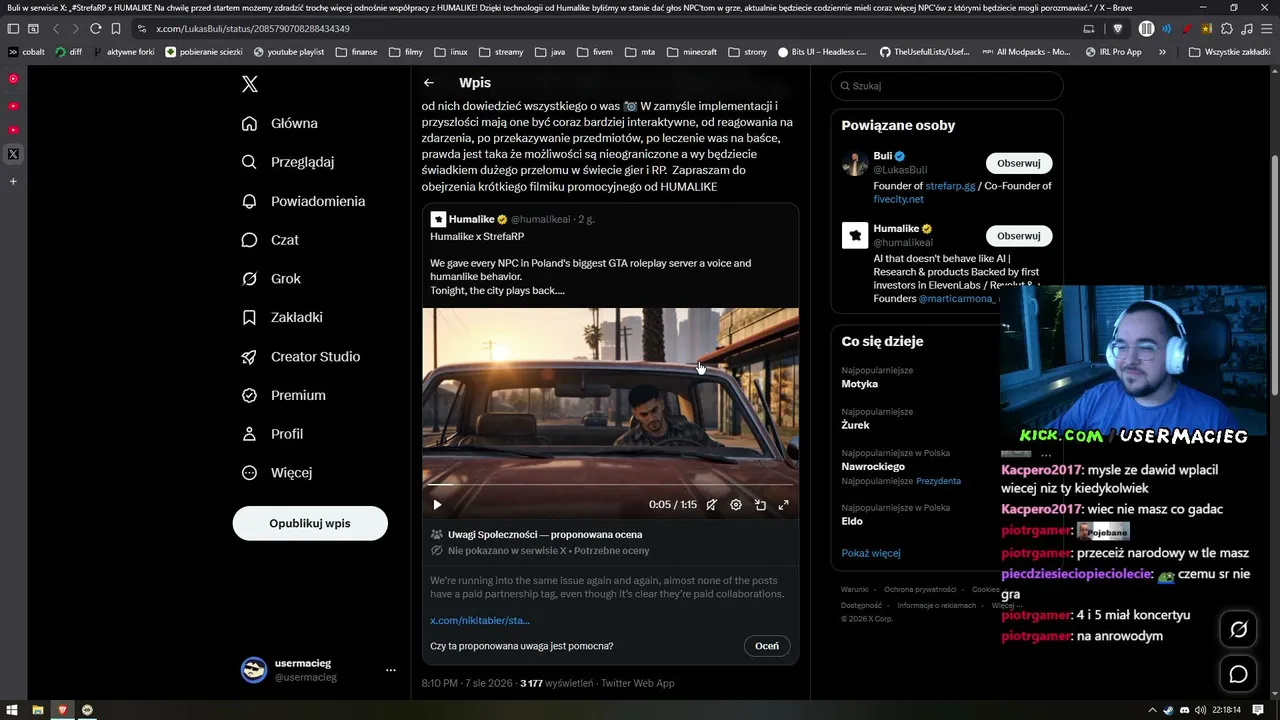Viewport: 1280px width, 720px height.
Task: Open Profil page
Action: (x=272, y=434)
